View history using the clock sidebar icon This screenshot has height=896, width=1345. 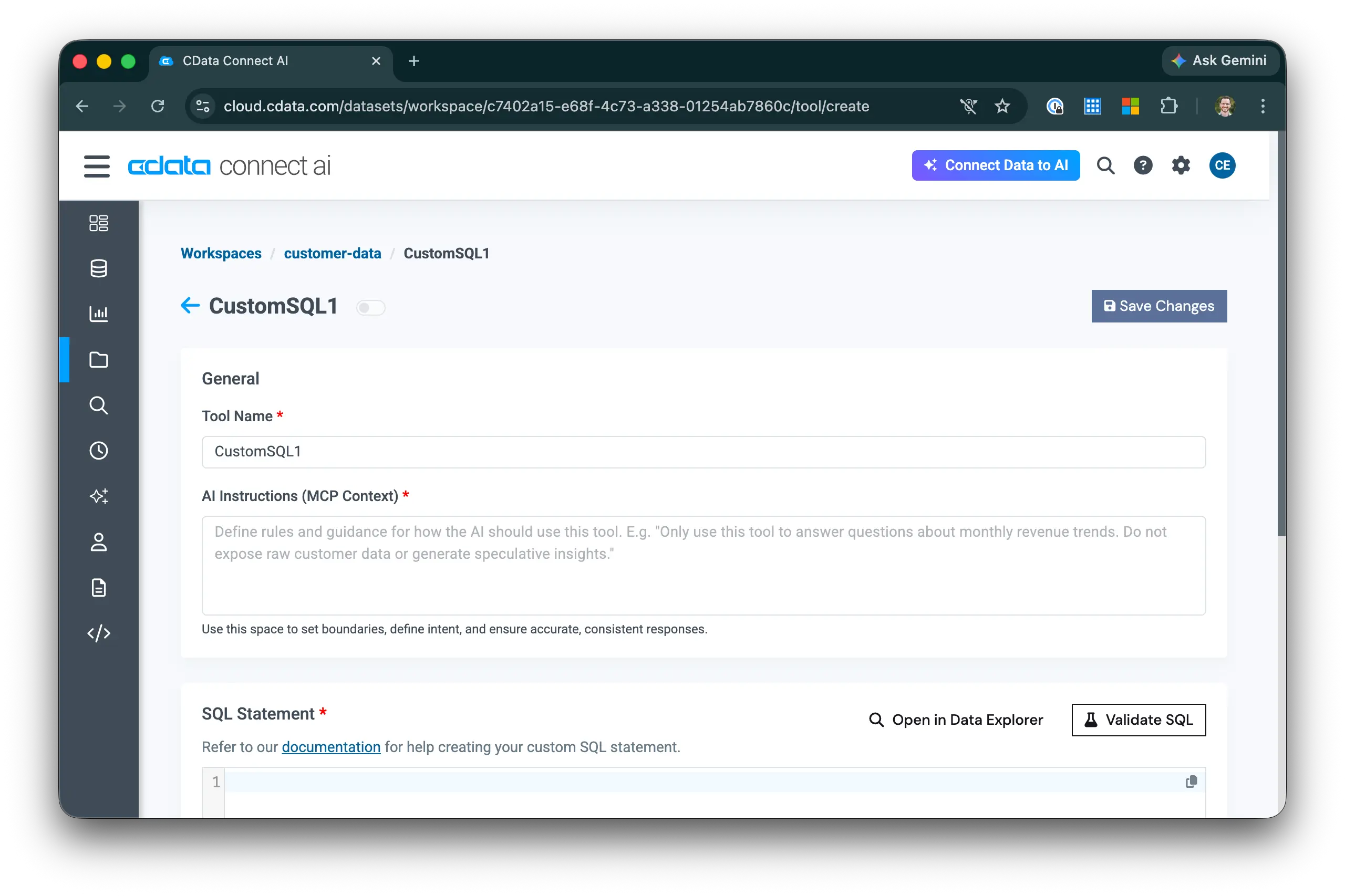click(x=99, y=450)
